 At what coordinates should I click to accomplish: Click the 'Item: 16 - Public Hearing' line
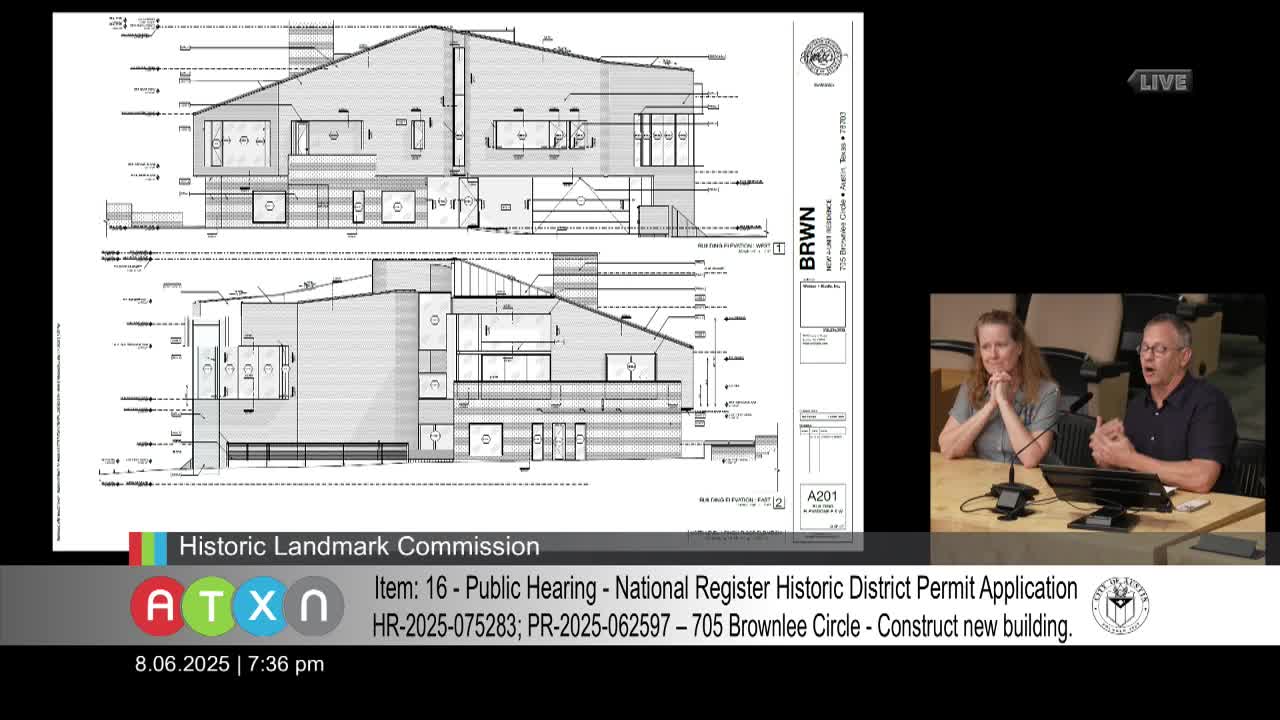(x=726, y=588)
